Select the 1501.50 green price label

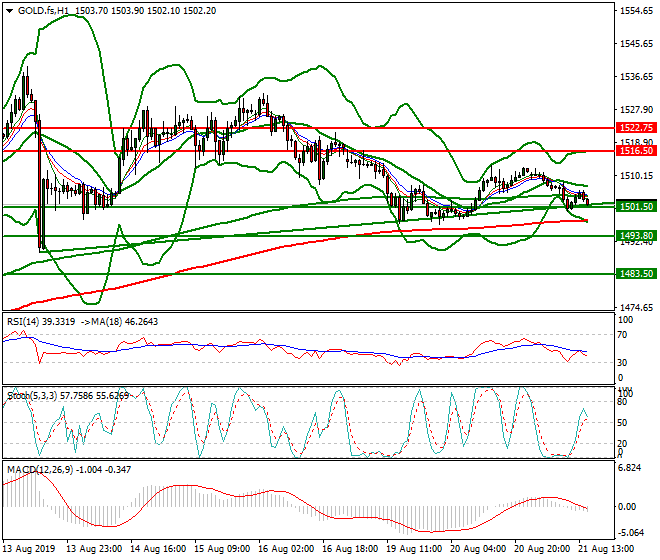[x=636, y=206]
